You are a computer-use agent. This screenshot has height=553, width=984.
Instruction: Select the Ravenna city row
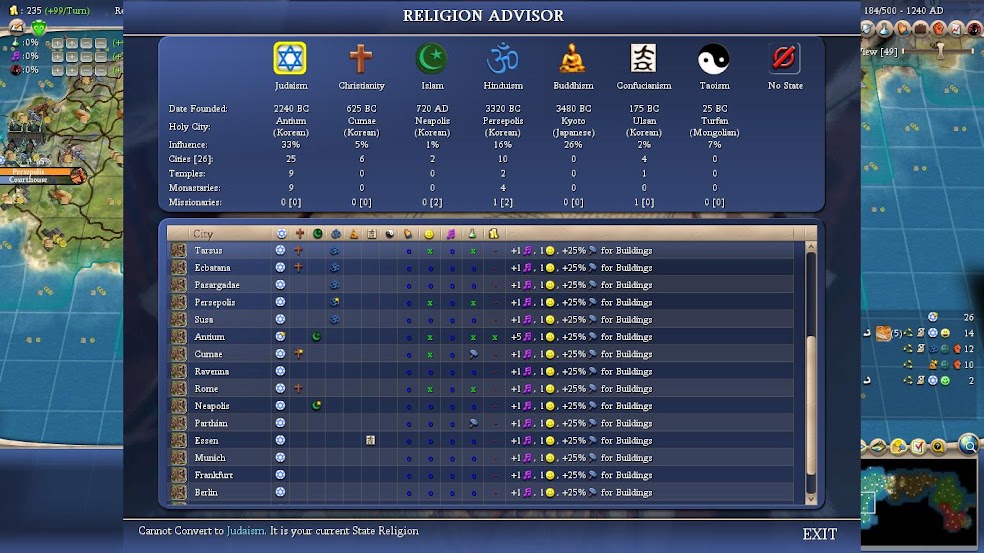[x=482, y=371]
